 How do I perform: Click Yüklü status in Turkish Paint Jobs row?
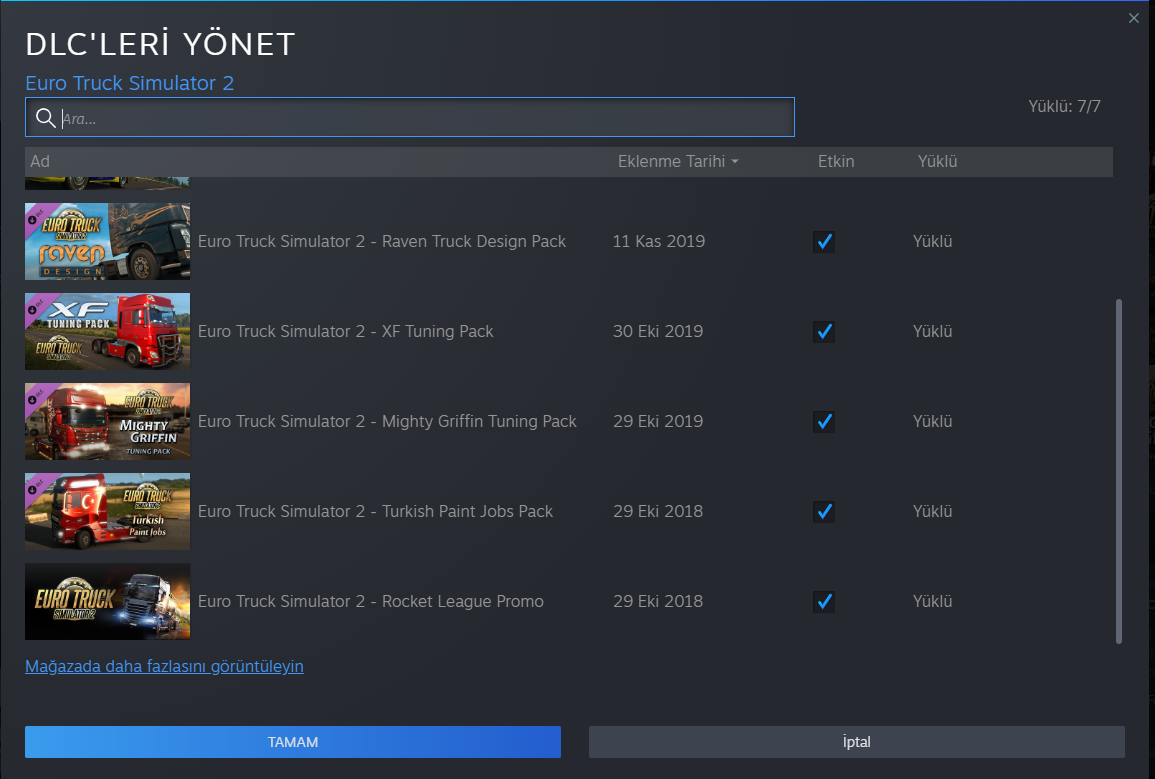coord(933,511)
